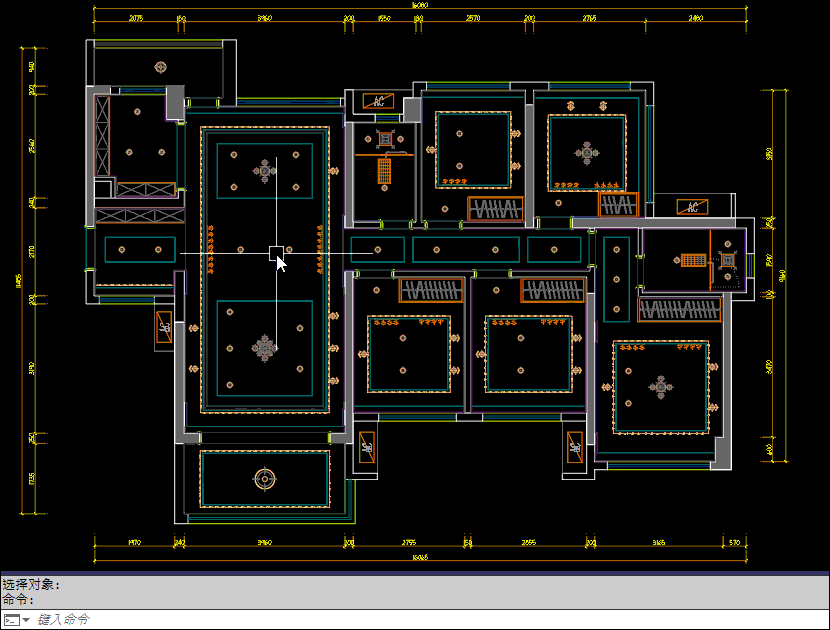
Task: Click the 选择对象 command history line
Action: coord(32,584)
